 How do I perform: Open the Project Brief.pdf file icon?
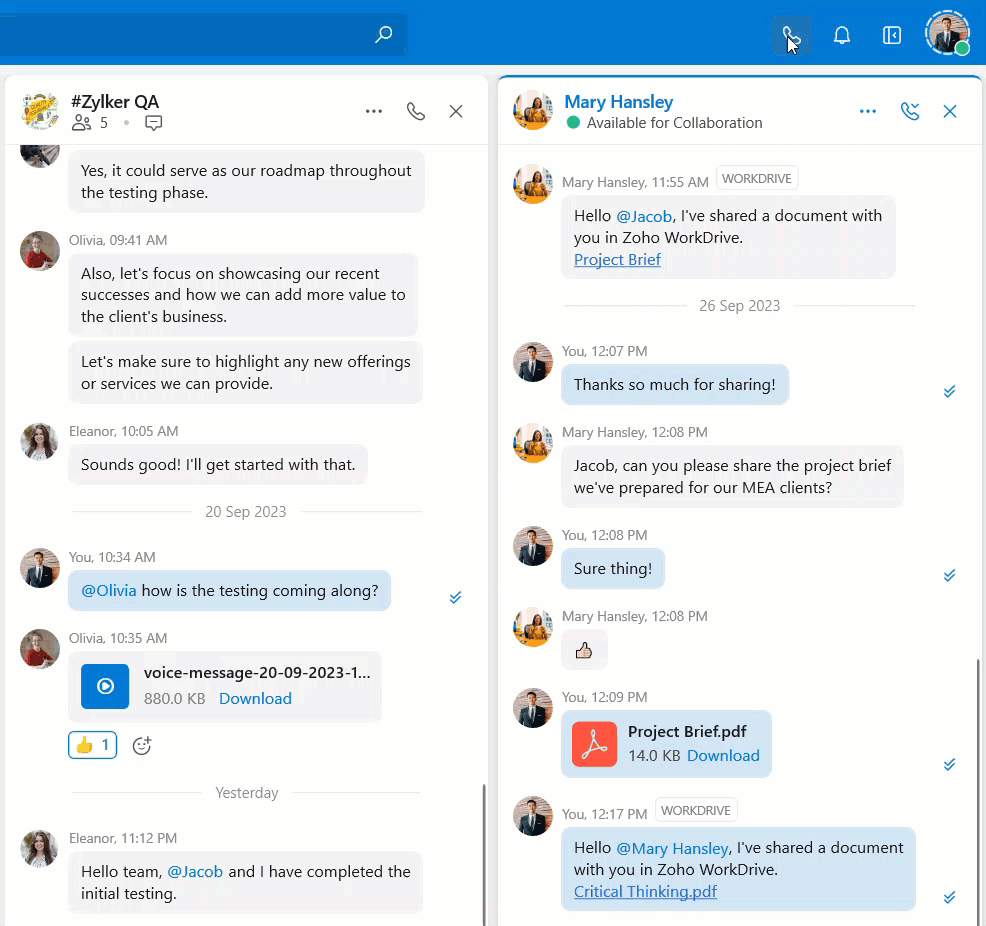pos(594,744)
